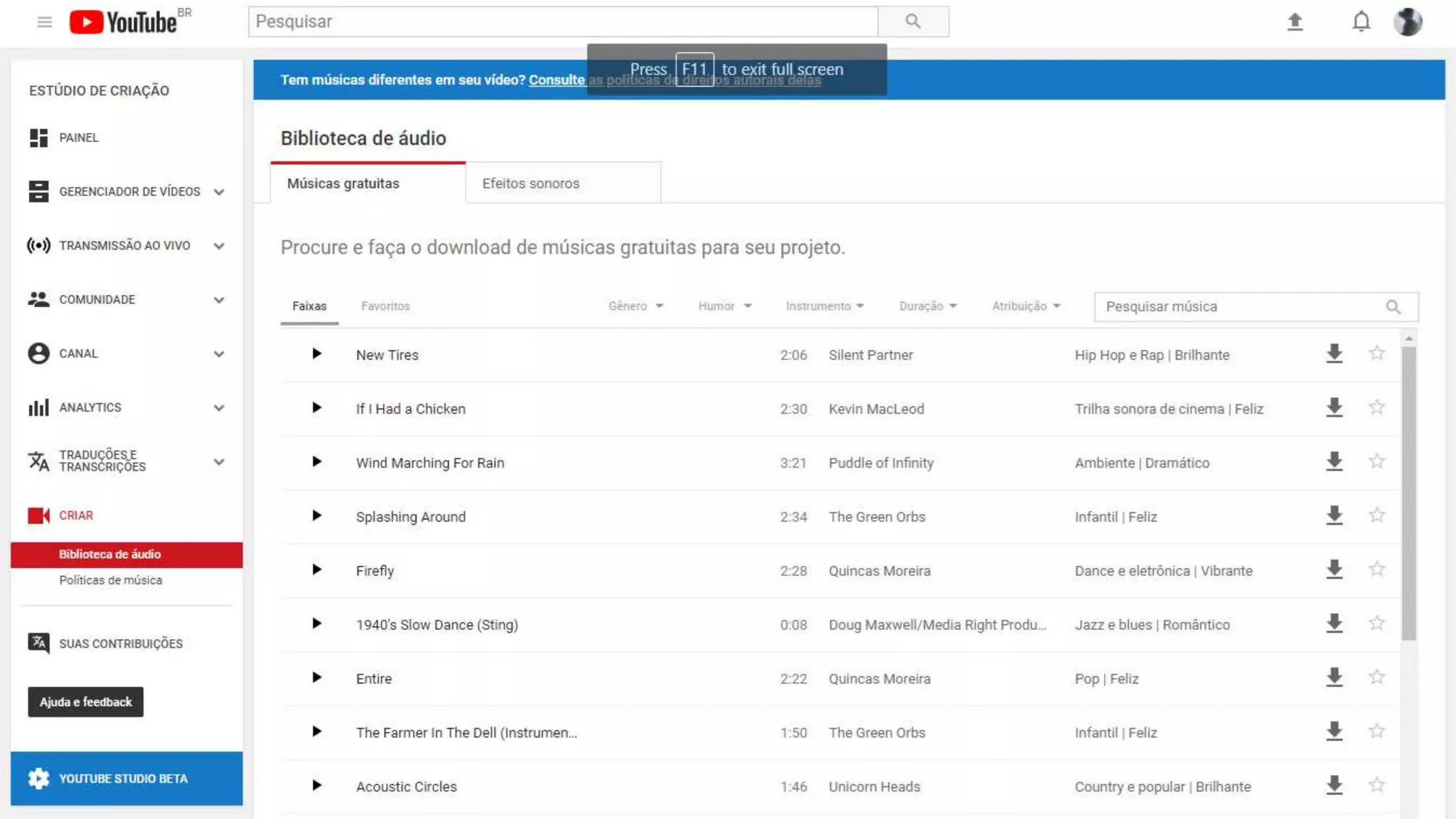Download the Entire track by Quincas Moreira
This screenshot has height=819, width=1456.
[1334, 678]
